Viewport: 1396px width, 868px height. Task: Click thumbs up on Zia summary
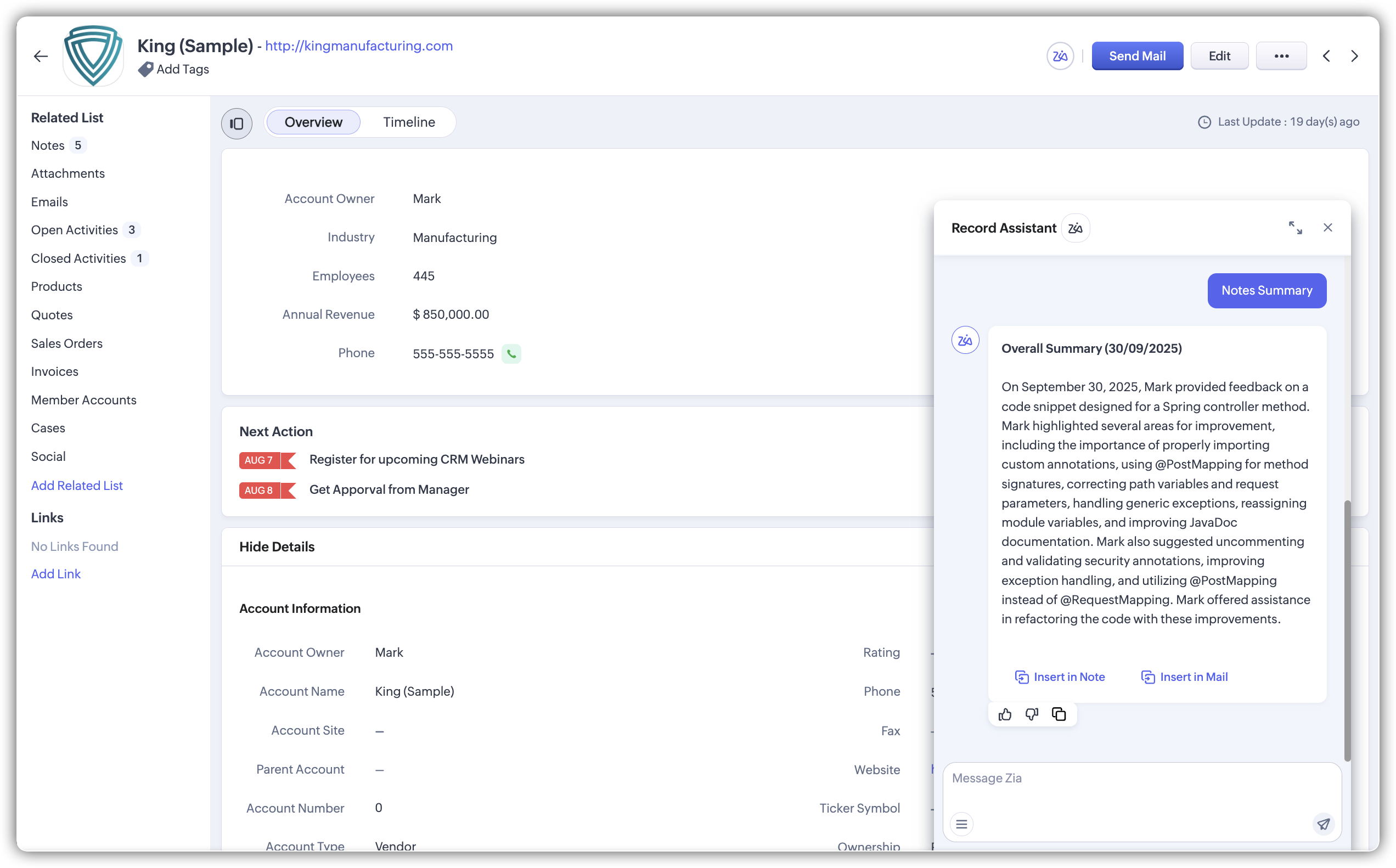pos(1005,714)
